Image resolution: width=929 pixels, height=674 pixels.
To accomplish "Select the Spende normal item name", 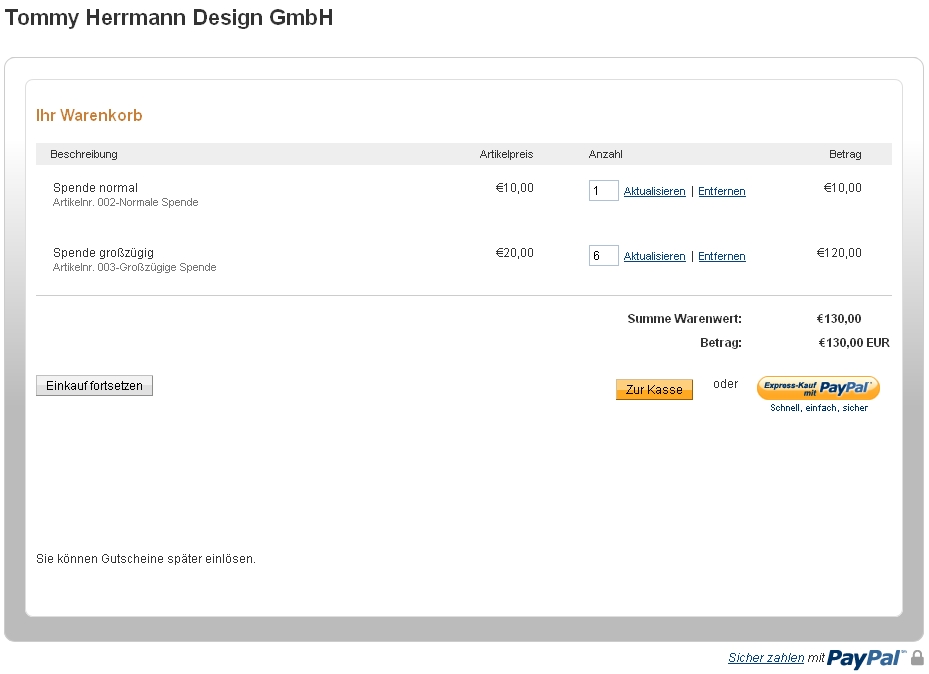I will (95, 188).
